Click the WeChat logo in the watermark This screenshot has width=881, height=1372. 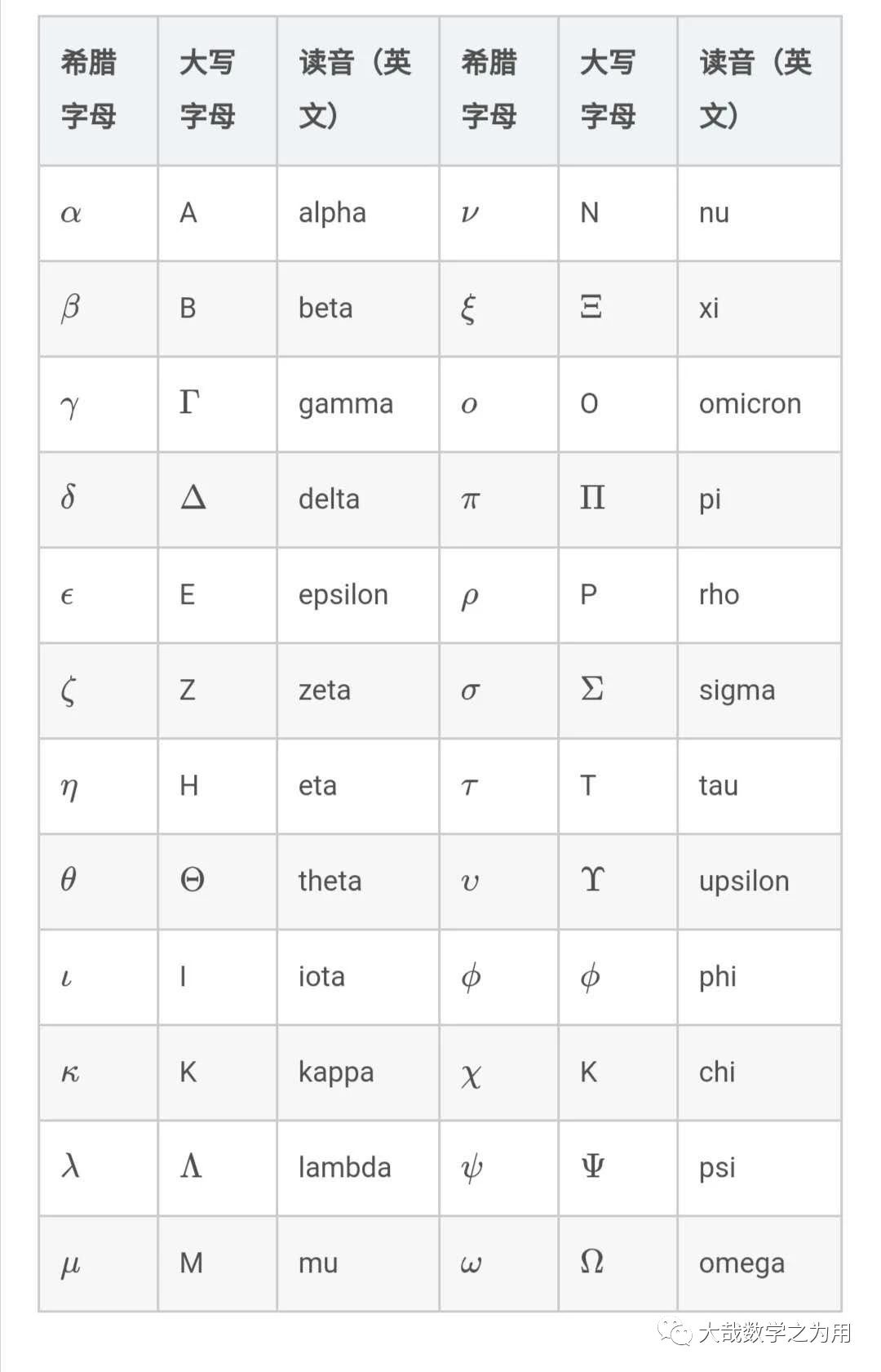[x=676, y=1332]
